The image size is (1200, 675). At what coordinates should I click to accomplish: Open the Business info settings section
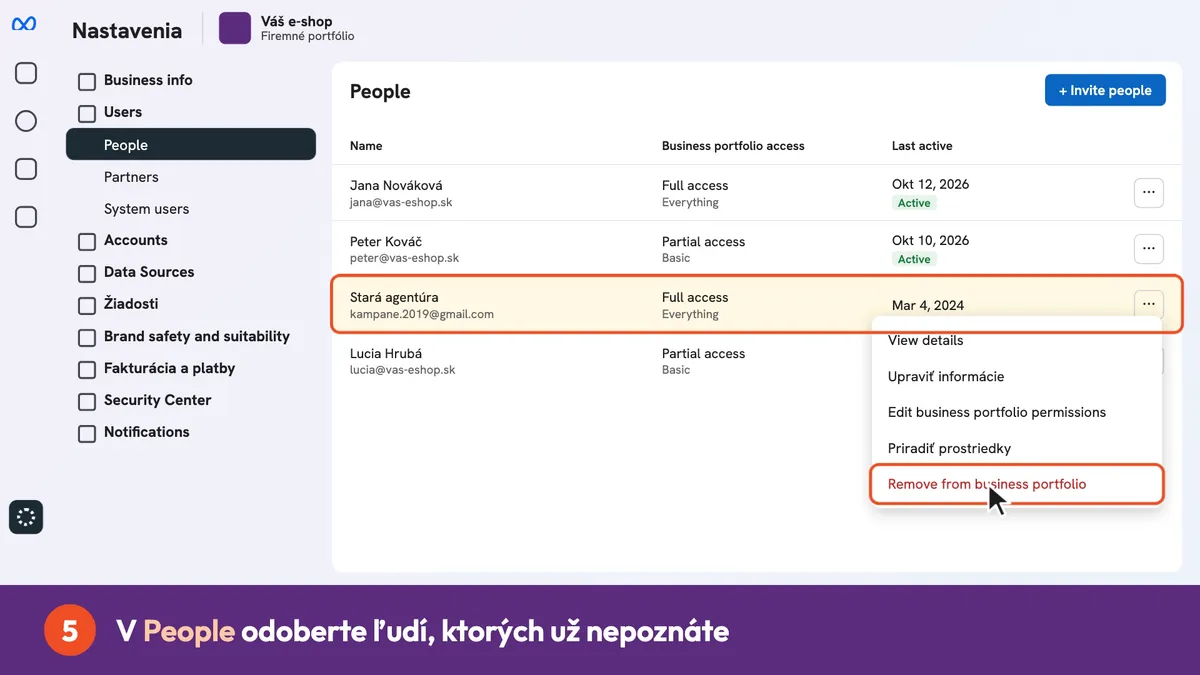[148, 80]
